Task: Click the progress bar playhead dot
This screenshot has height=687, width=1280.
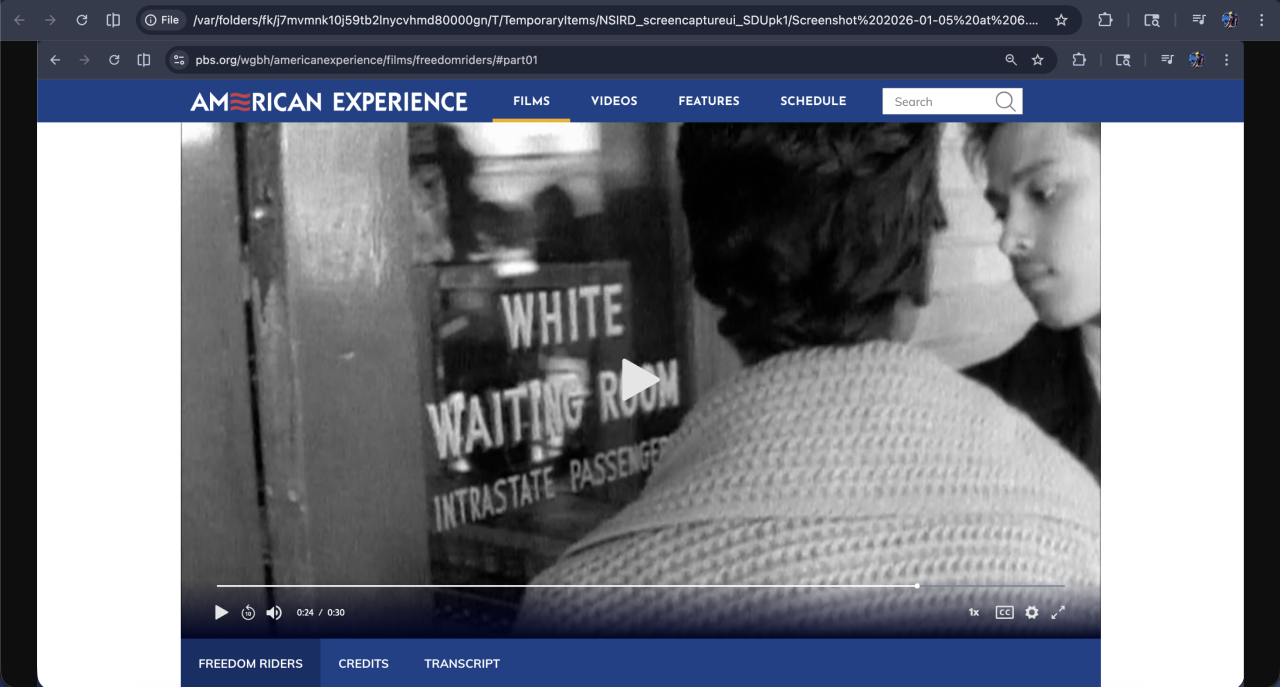Action: [917, 585]
